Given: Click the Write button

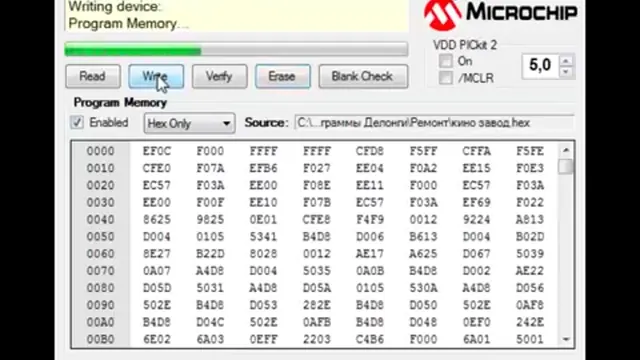Looking at the screenshot, I should (156, 76).
